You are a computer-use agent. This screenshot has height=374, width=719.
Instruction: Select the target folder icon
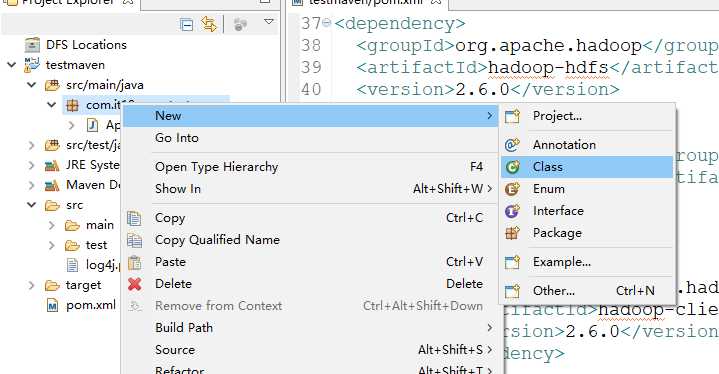click(x=52, y=285)
